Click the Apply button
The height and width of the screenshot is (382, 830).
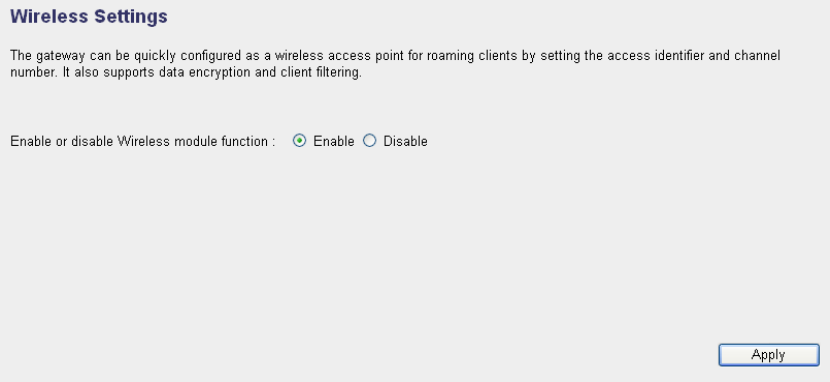[x=769, y=355]
